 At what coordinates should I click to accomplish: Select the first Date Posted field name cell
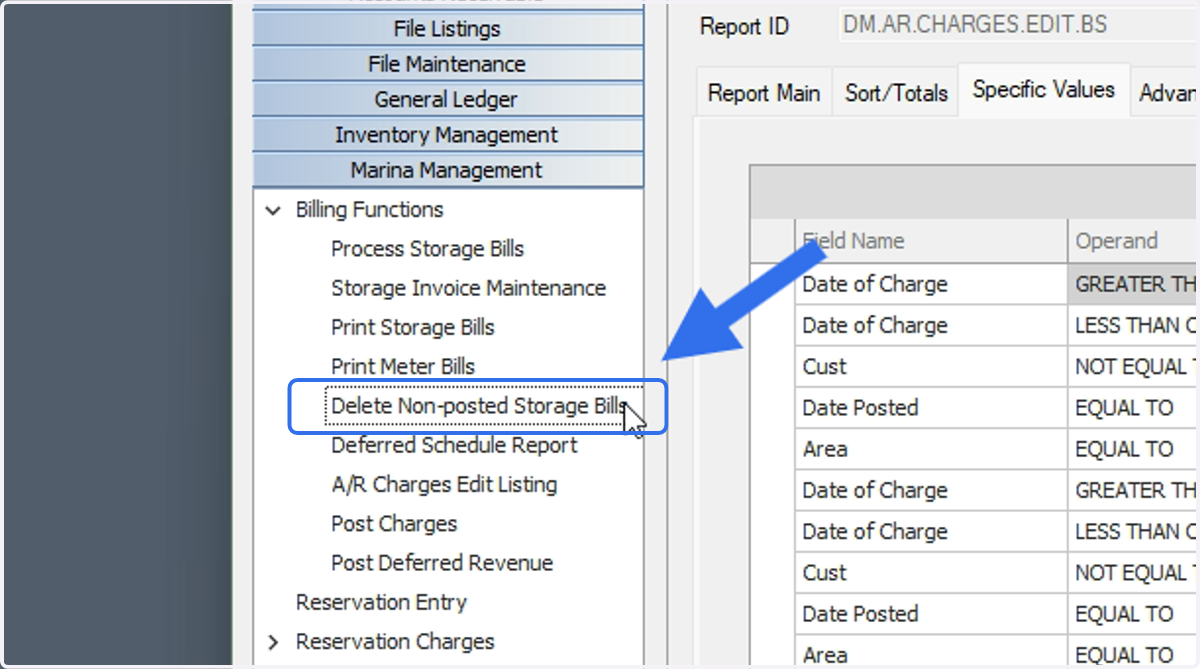point(931,408)
